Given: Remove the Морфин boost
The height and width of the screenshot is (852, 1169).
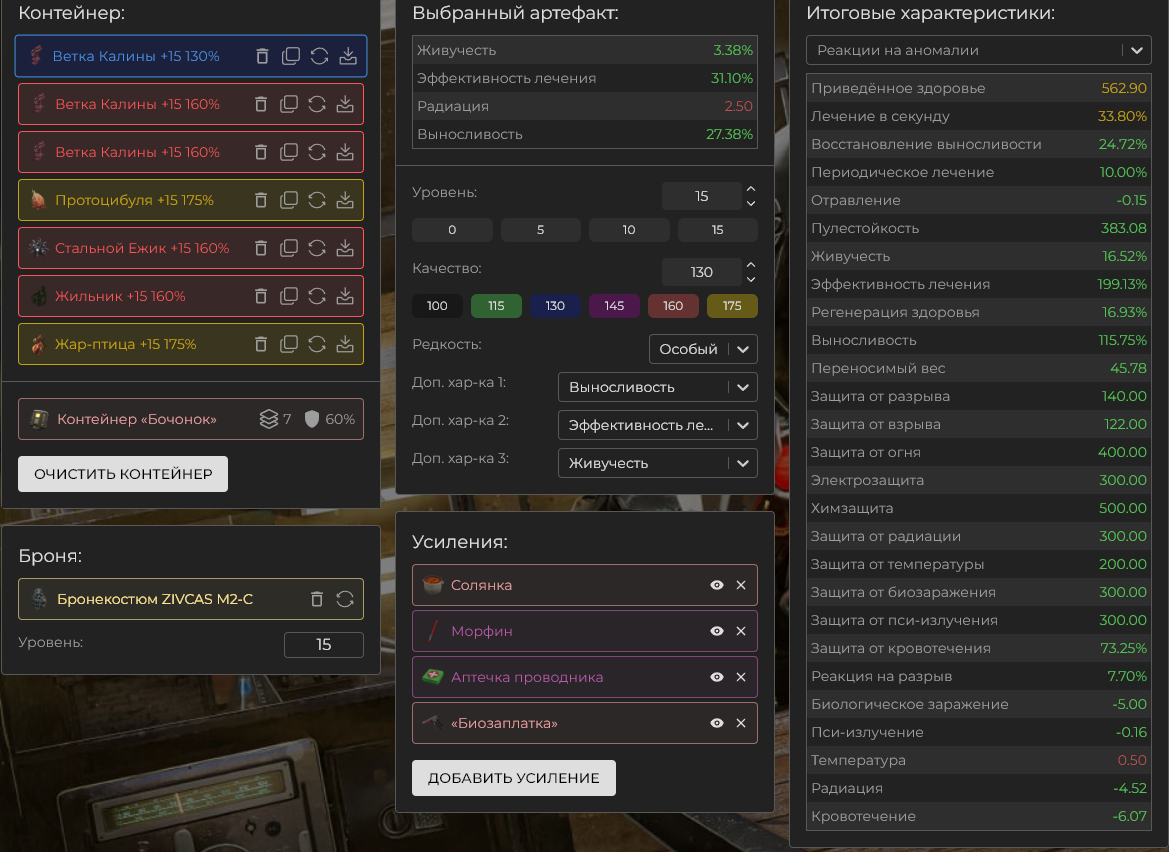Looking at the screenshot, I should (x=741, y=631).
